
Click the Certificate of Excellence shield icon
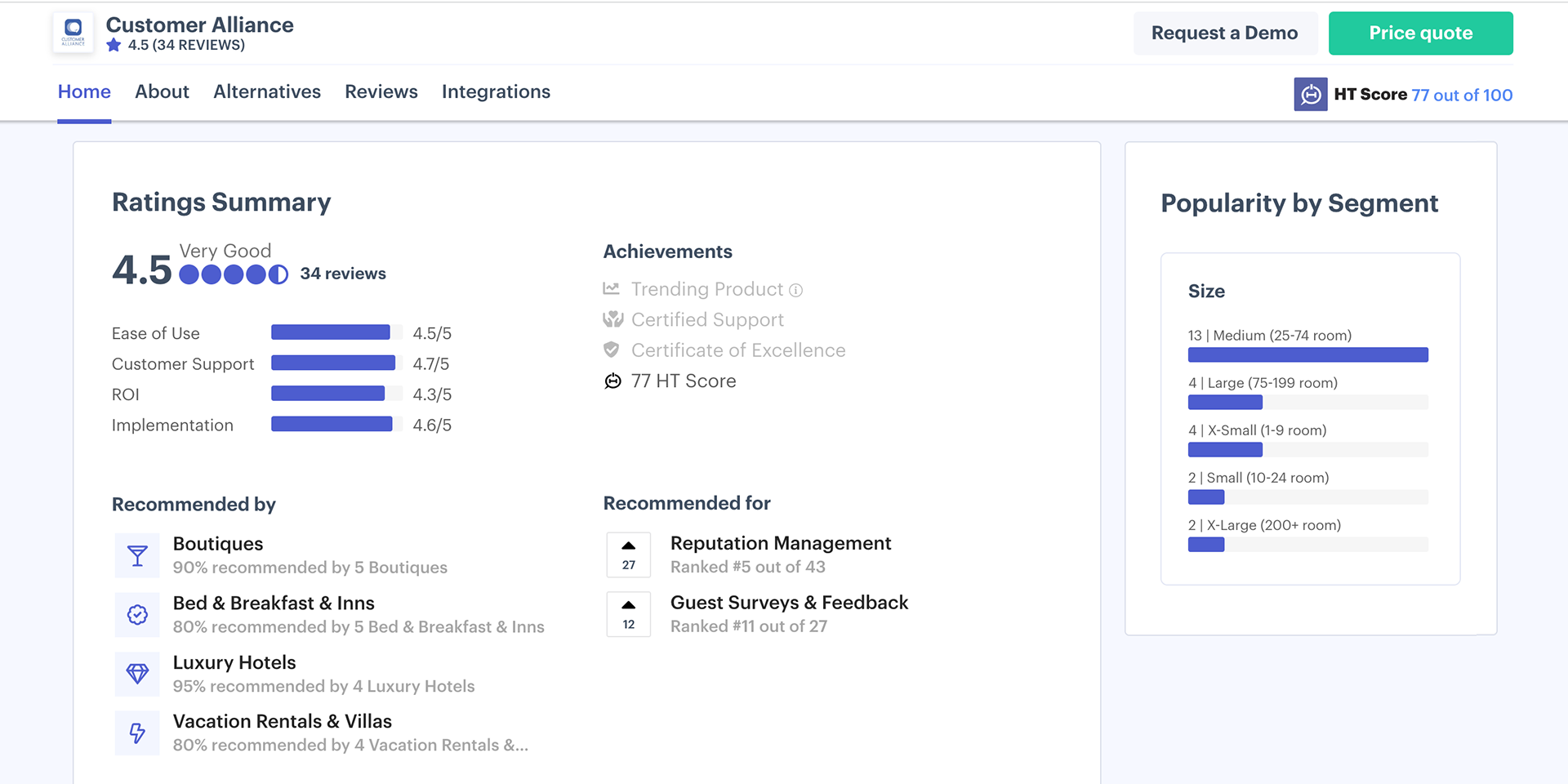click(x=611, y=350)
